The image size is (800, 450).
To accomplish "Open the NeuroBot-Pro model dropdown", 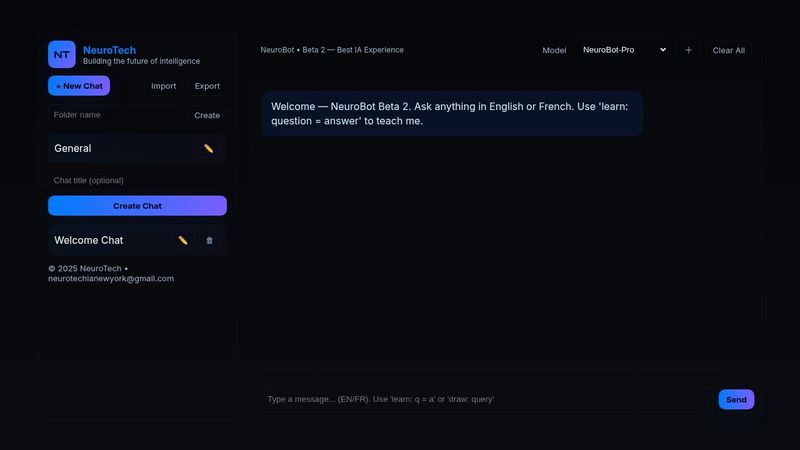I will pyautogui.click(x=624, y=50).
